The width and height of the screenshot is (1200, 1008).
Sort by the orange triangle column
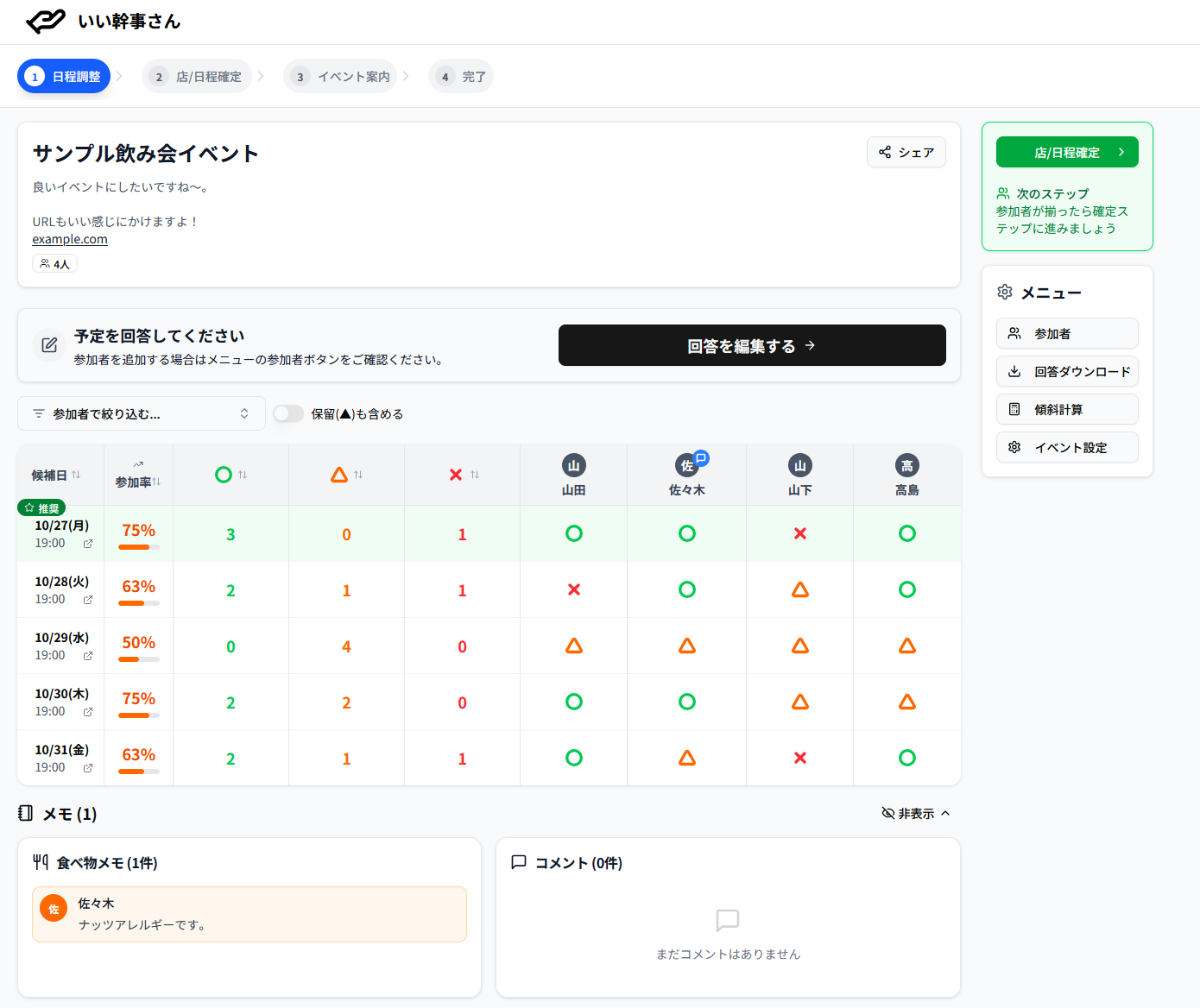point(346,475)
